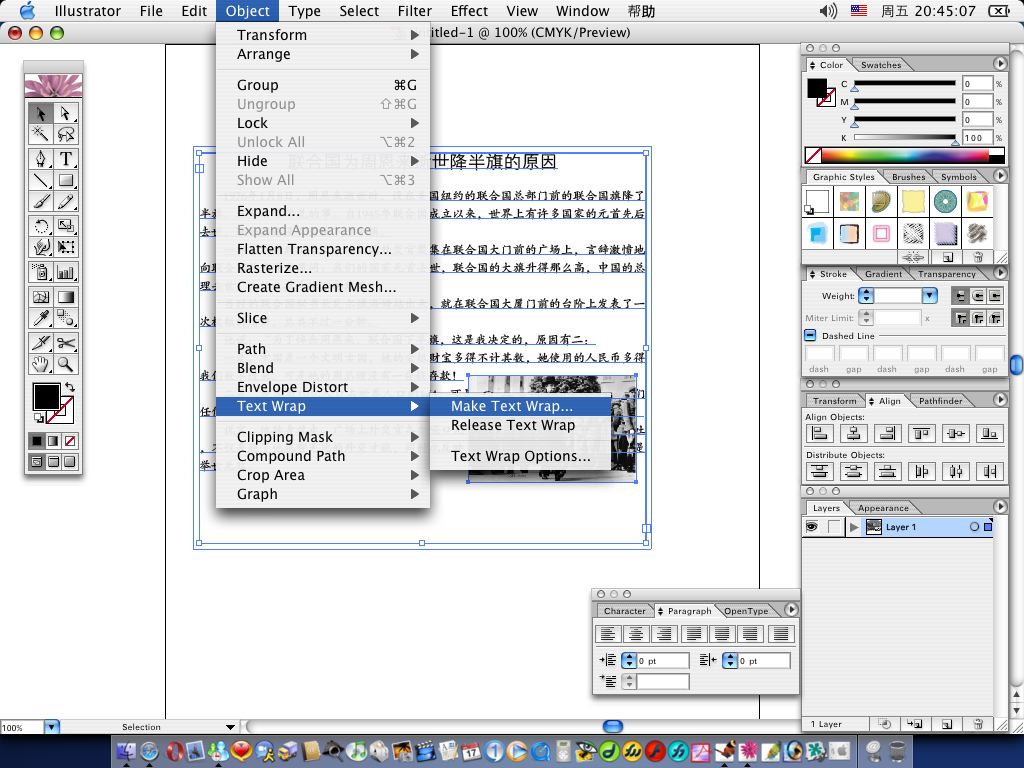Select the Zoom tool
This screenshot has width=1024, height=768.
pyautogui.click(x=65, y=364)
